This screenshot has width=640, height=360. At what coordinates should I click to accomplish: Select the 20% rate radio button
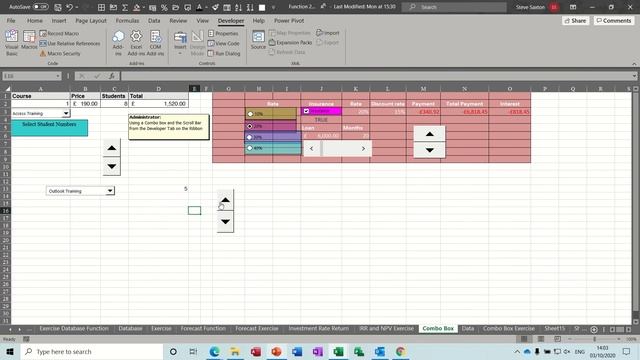pyautogui.click(x=250, y=126)
